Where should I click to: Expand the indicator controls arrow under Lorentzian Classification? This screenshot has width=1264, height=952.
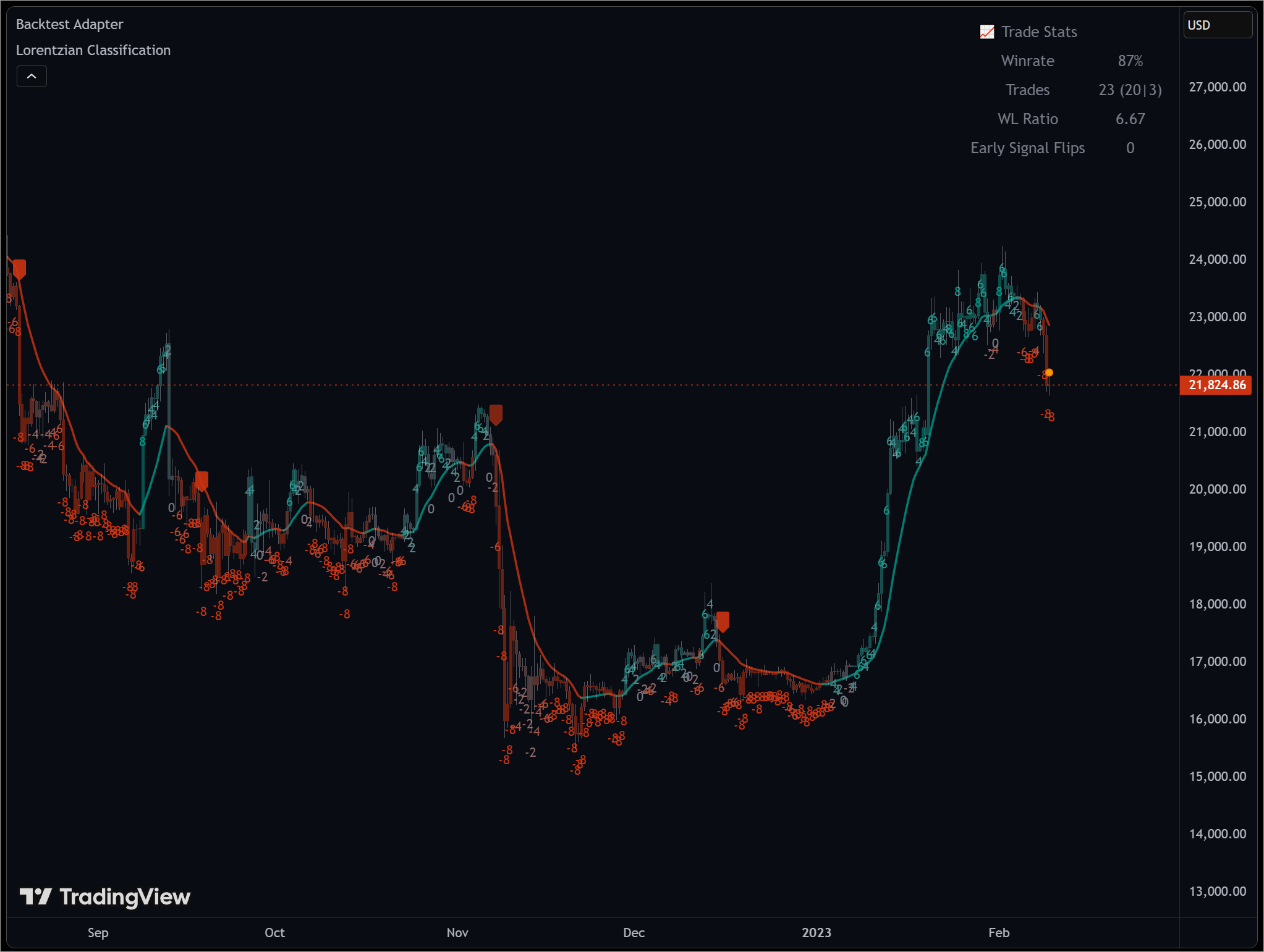32,76
